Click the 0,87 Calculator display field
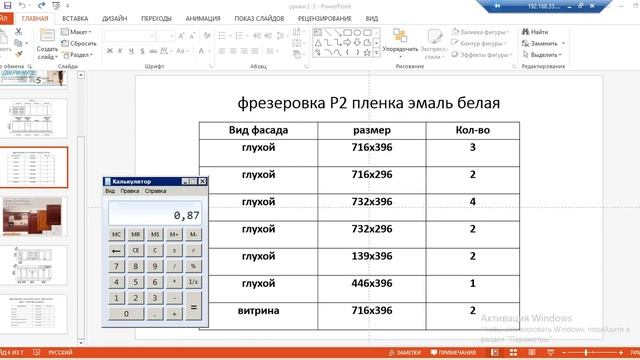Screen dimensions: 640x360 point(155,213)
